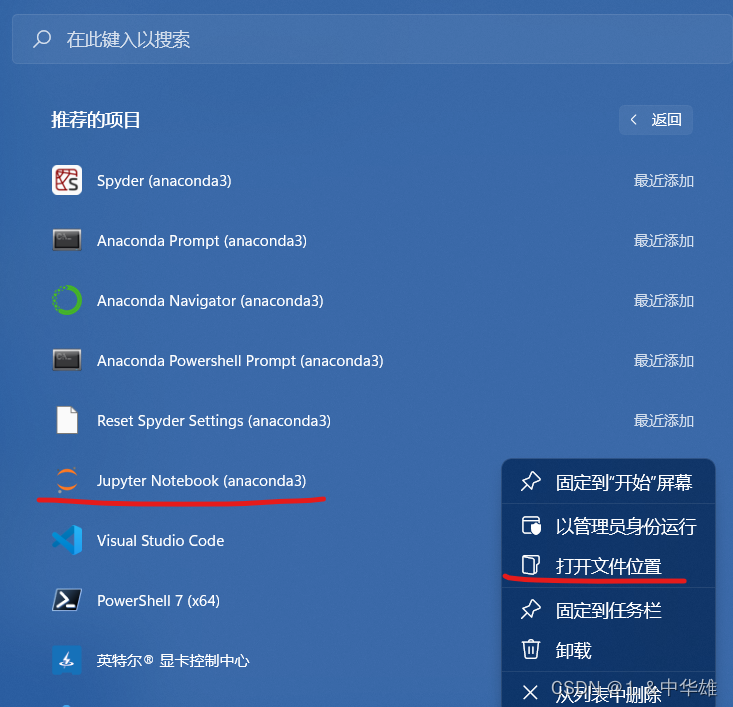This screenshot has width=733, height=707.
Task: Click the PowerShell 7 (x64) icon
Action: click(x=67, y=600)
